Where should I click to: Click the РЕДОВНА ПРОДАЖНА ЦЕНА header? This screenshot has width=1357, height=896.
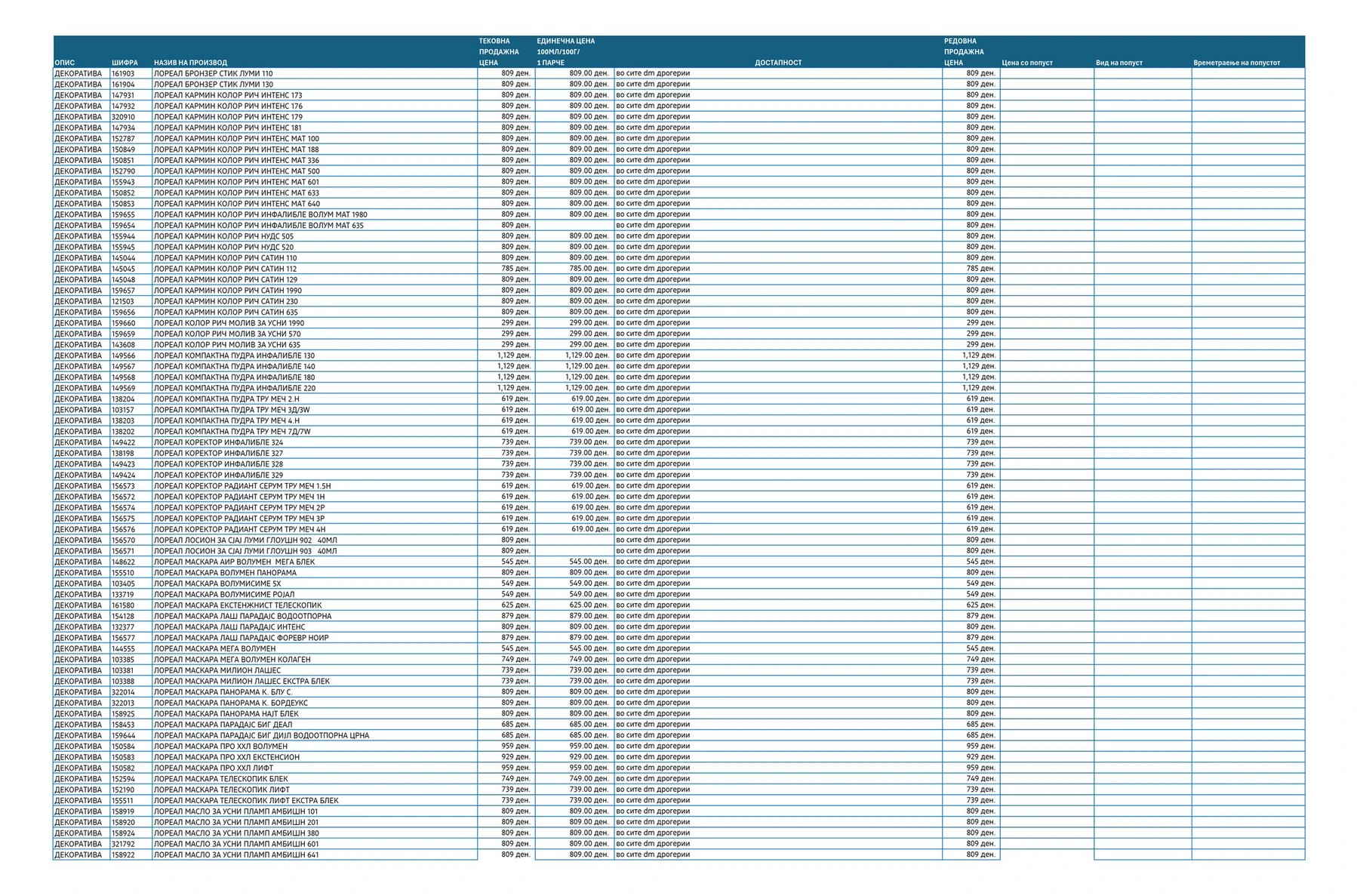click(x=964, y=52)
